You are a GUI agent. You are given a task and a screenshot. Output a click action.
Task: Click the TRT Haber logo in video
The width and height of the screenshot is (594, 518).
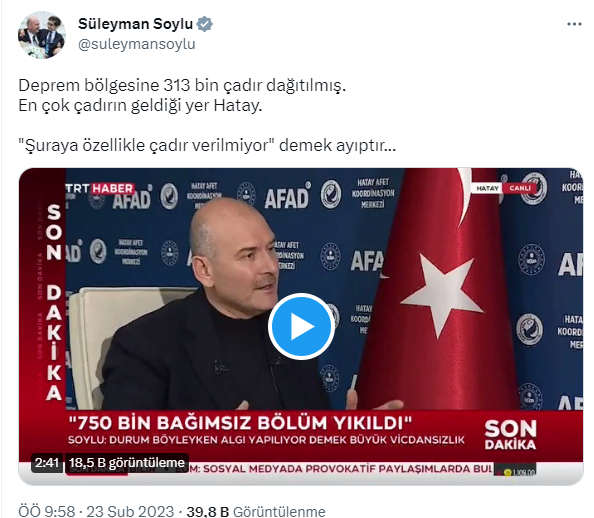pyautogui.click(x=99, y=188)
